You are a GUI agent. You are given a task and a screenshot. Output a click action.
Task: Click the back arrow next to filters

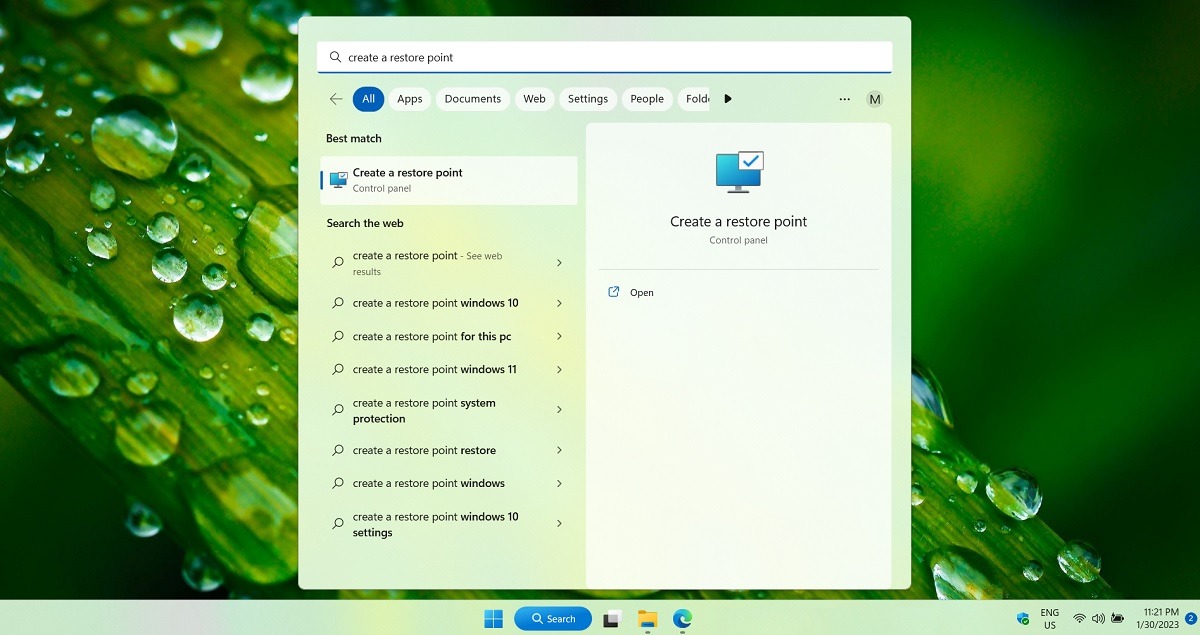click(x=336, y=98)
